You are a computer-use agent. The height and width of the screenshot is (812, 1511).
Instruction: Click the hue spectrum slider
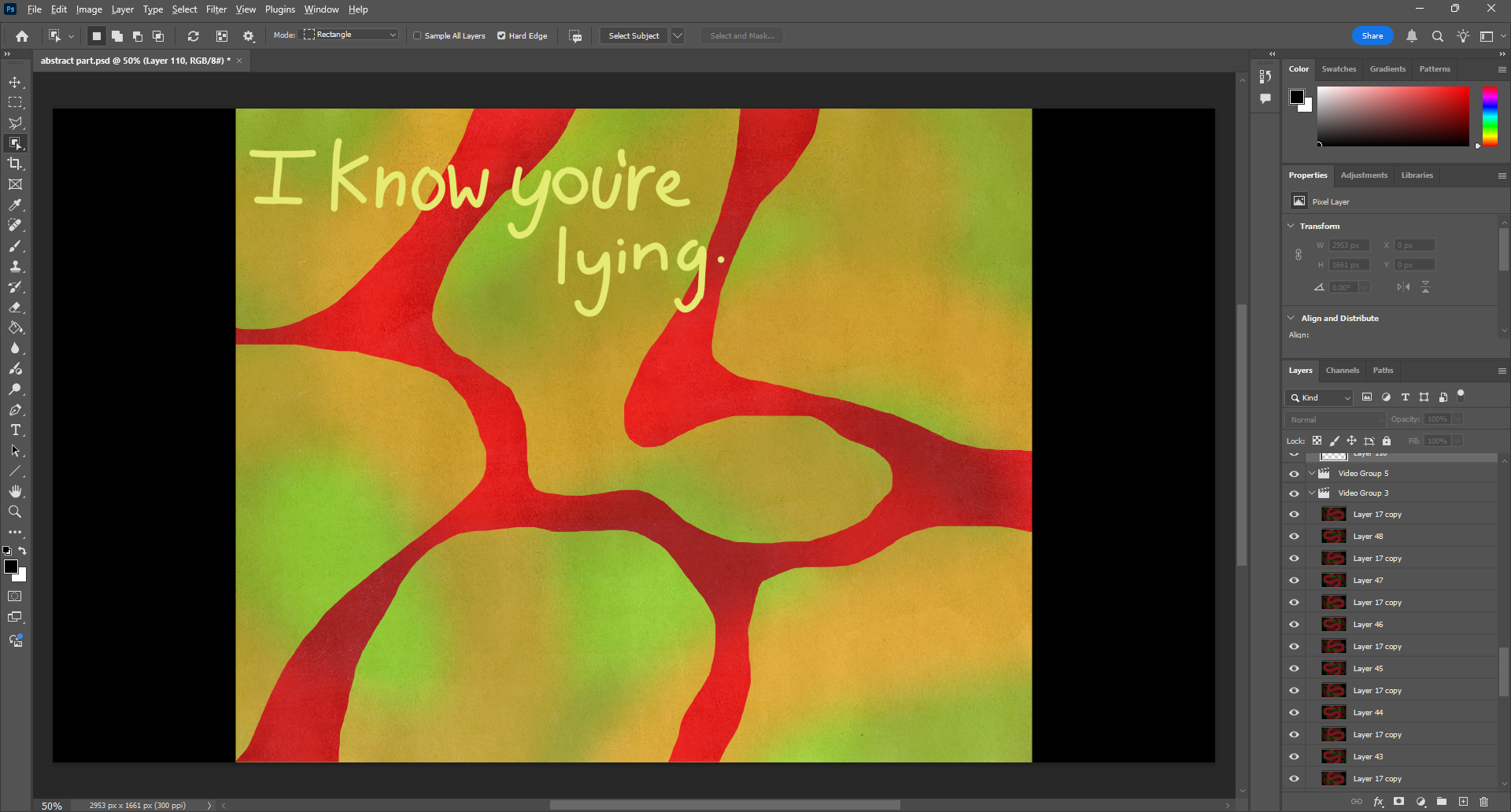click(1490, 116)
